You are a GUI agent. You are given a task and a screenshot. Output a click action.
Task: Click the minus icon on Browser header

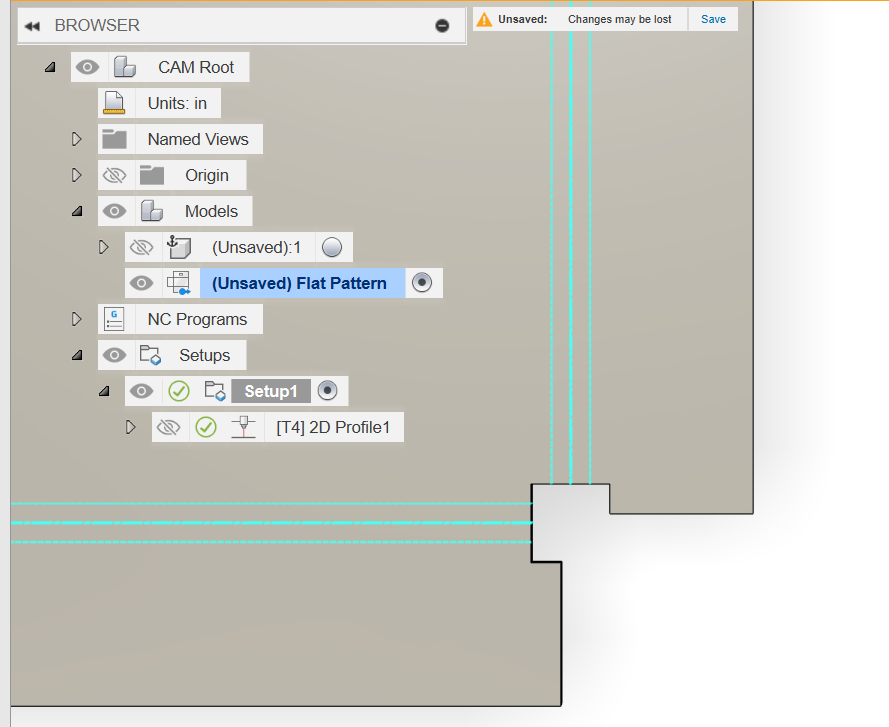[442, 25]
